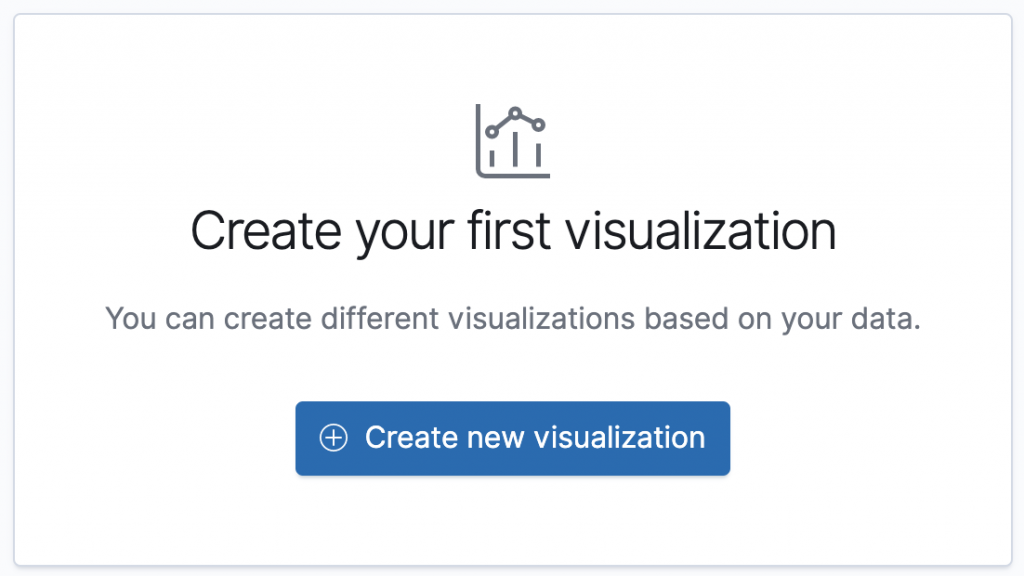Click the empty-state visualization icon

tap(512, 141)
